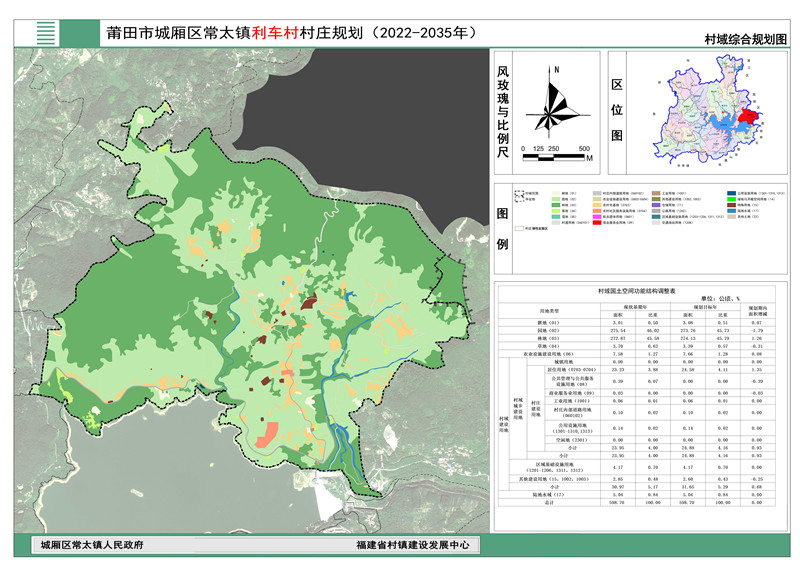
Task: Click the black-and-white scale bar
Action: point(556,157)
